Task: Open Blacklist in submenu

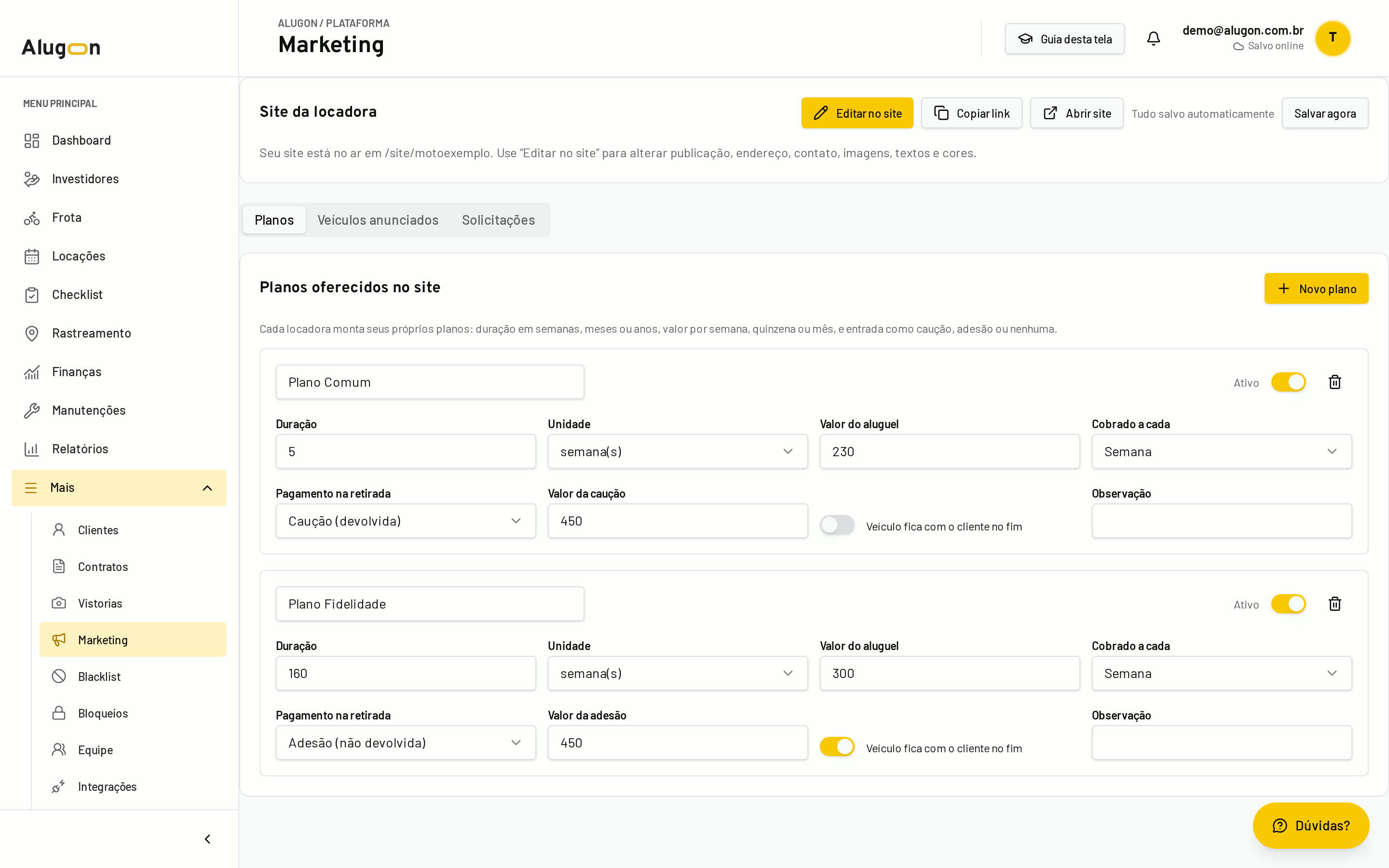Action: pos(133,676)
